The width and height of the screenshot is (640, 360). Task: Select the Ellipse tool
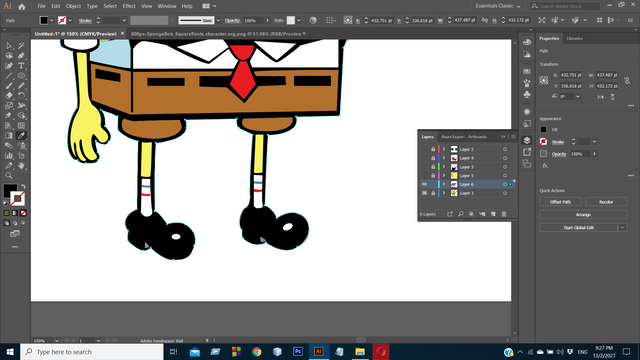(x=21, y=76)
